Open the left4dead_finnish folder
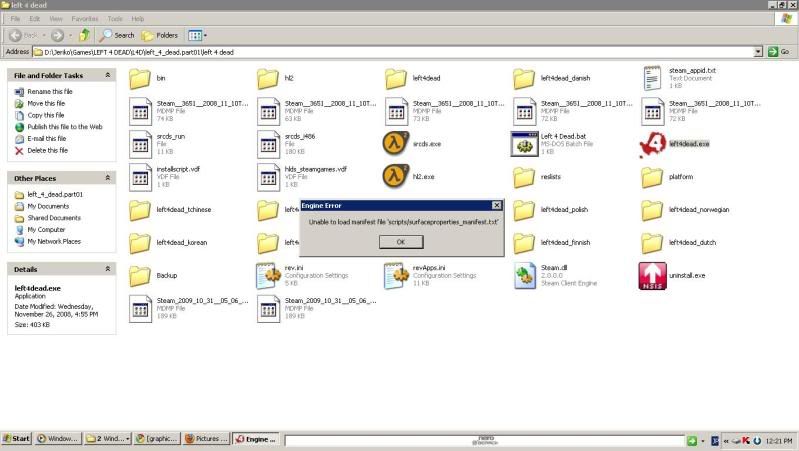The image size is (799, 451). [x=524, y=243]
